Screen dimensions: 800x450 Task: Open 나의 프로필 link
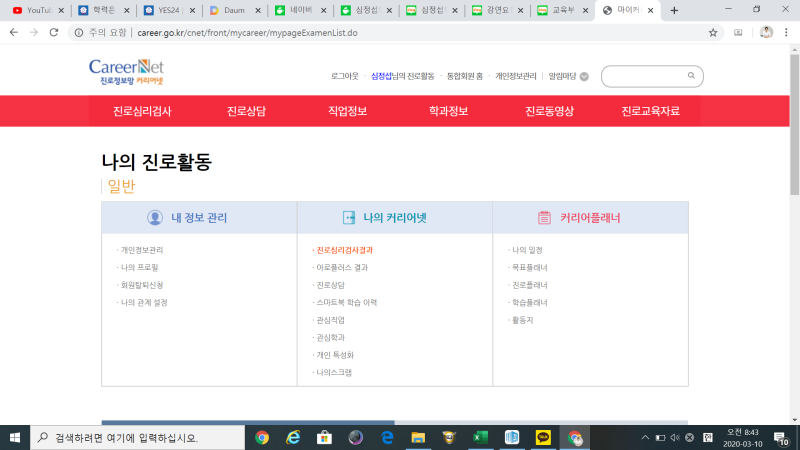coord(139,267)
